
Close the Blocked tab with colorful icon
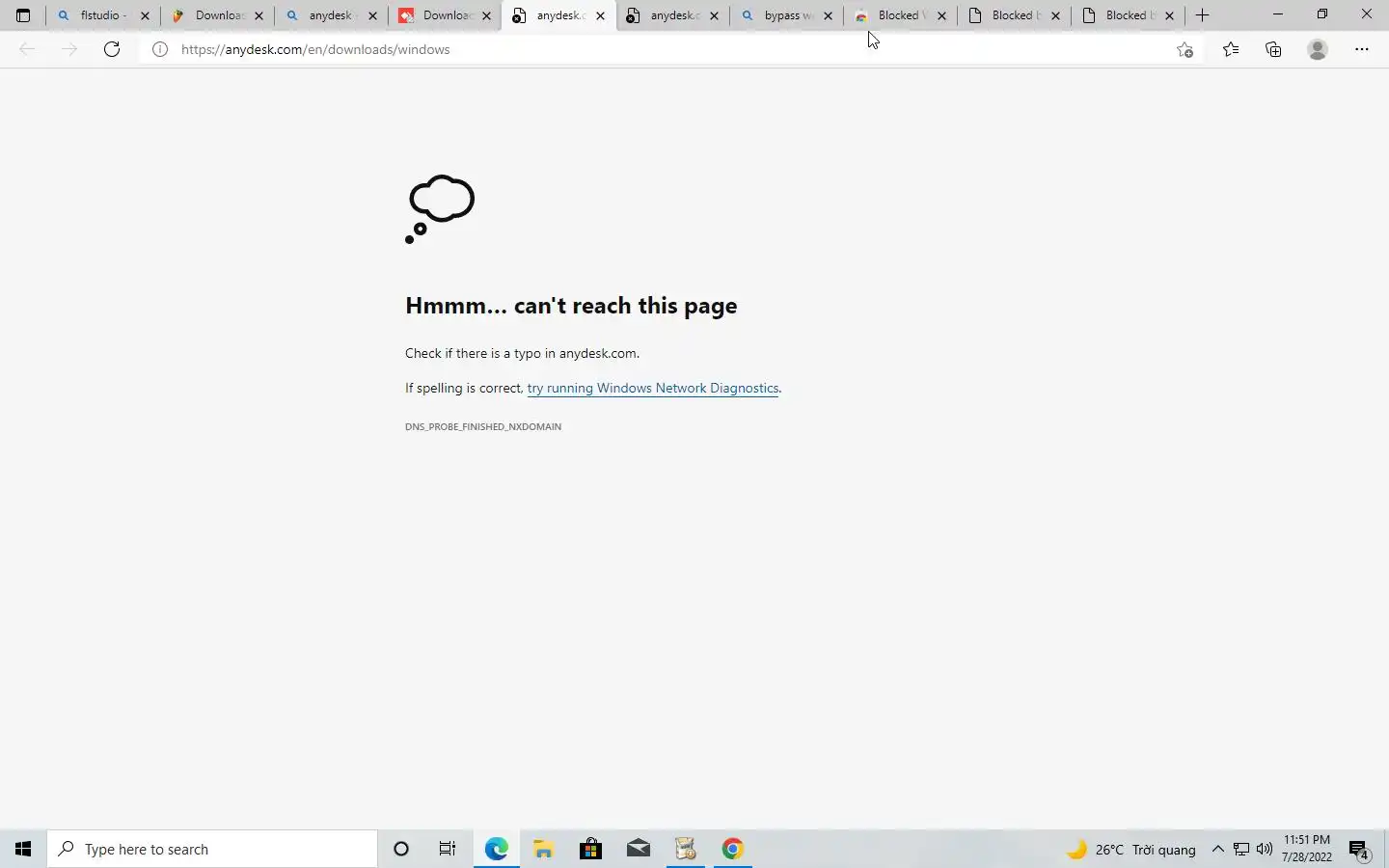[x=941, y=15]
